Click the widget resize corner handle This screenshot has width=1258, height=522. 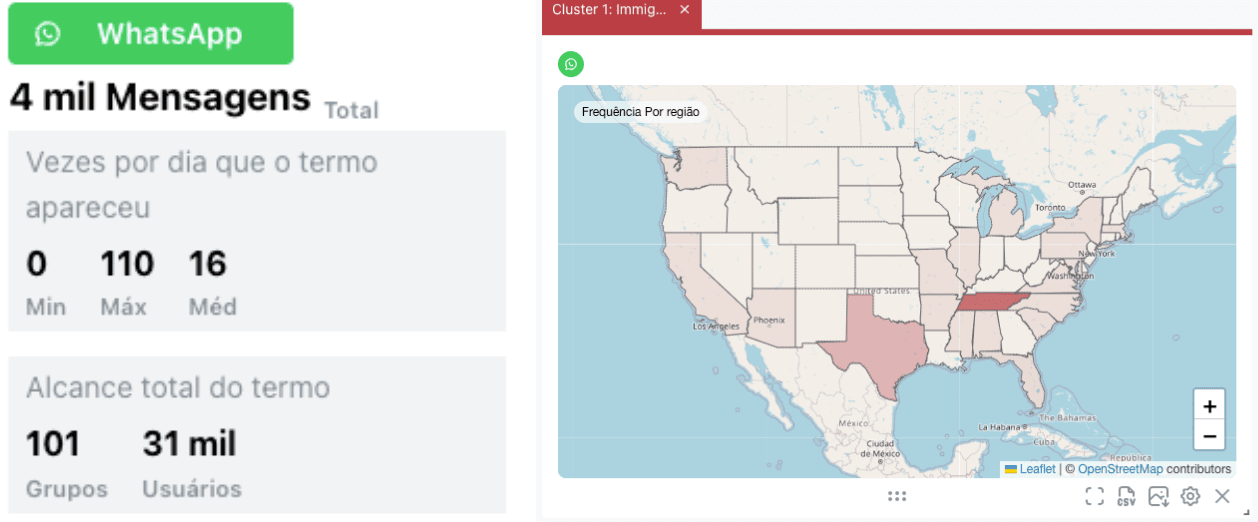1246,511
